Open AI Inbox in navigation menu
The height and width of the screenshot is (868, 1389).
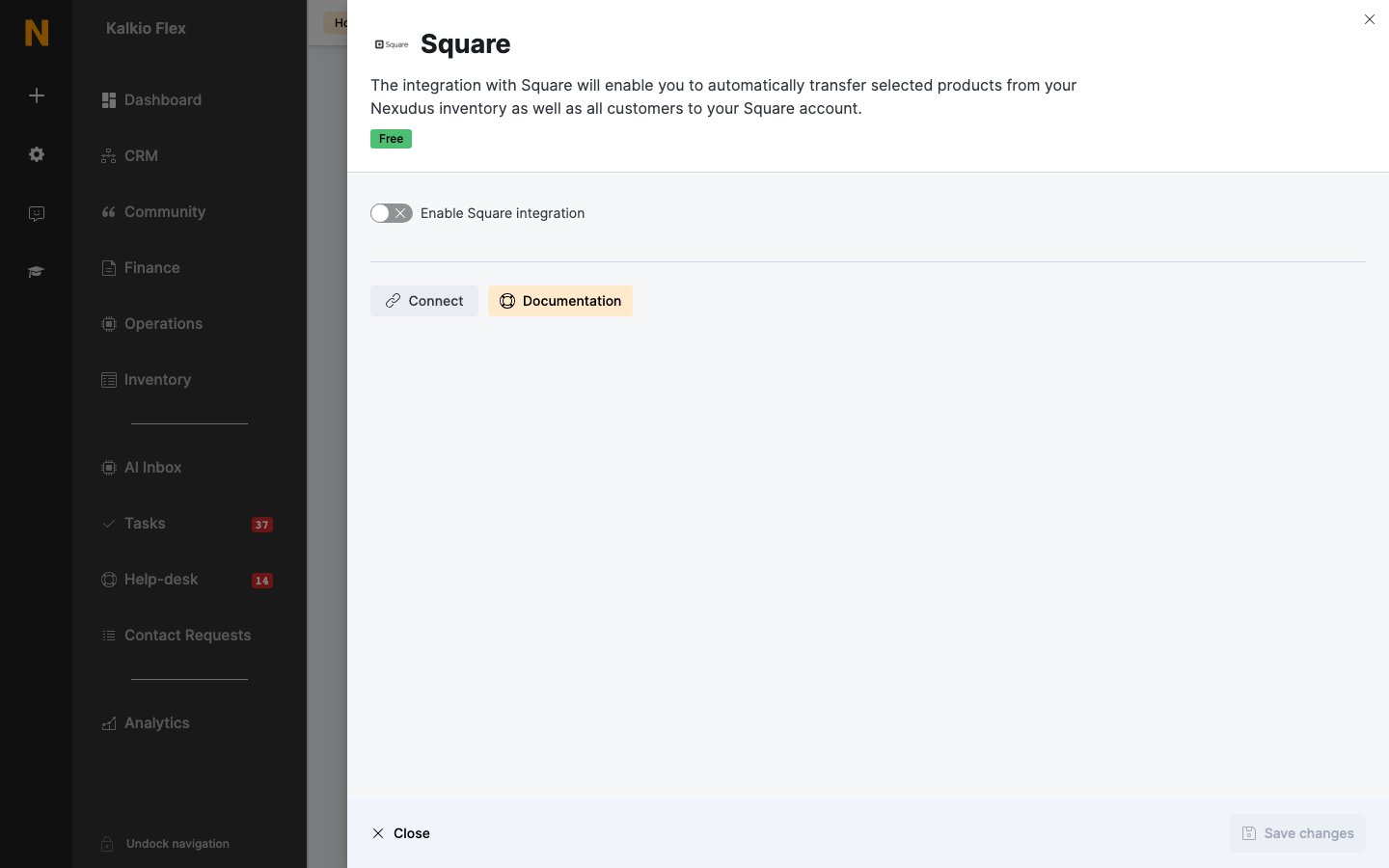(x=142, y=468)
